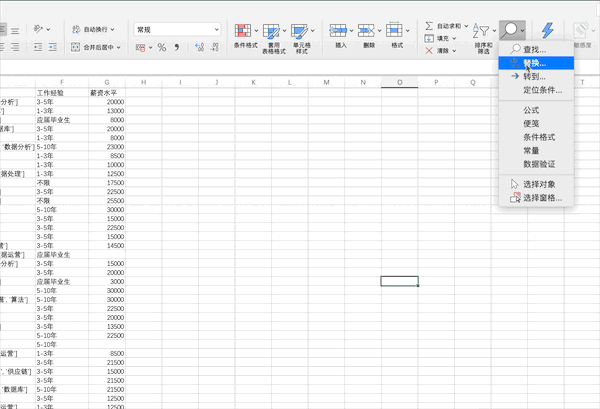Toggle Merge & Center (合并后居中)
The height and width of the screenshot is (409, 600).
click(96, 47)
